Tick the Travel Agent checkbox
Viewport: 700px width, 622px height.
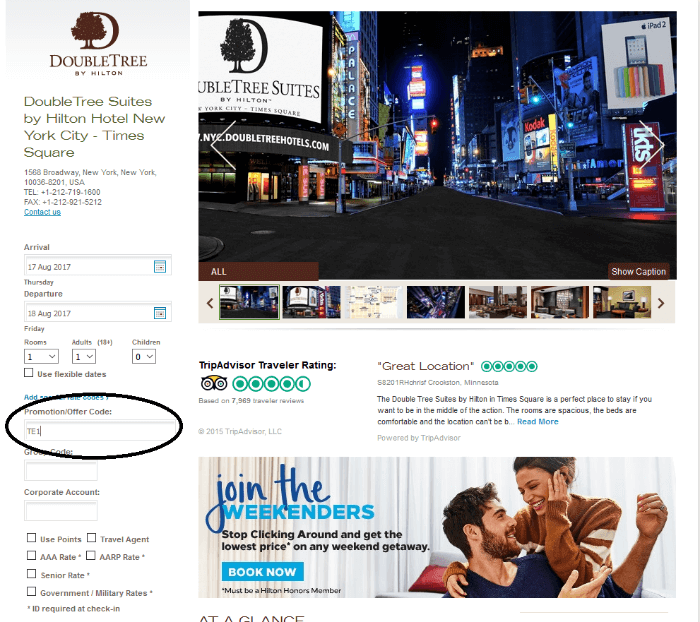pos(92,538)
